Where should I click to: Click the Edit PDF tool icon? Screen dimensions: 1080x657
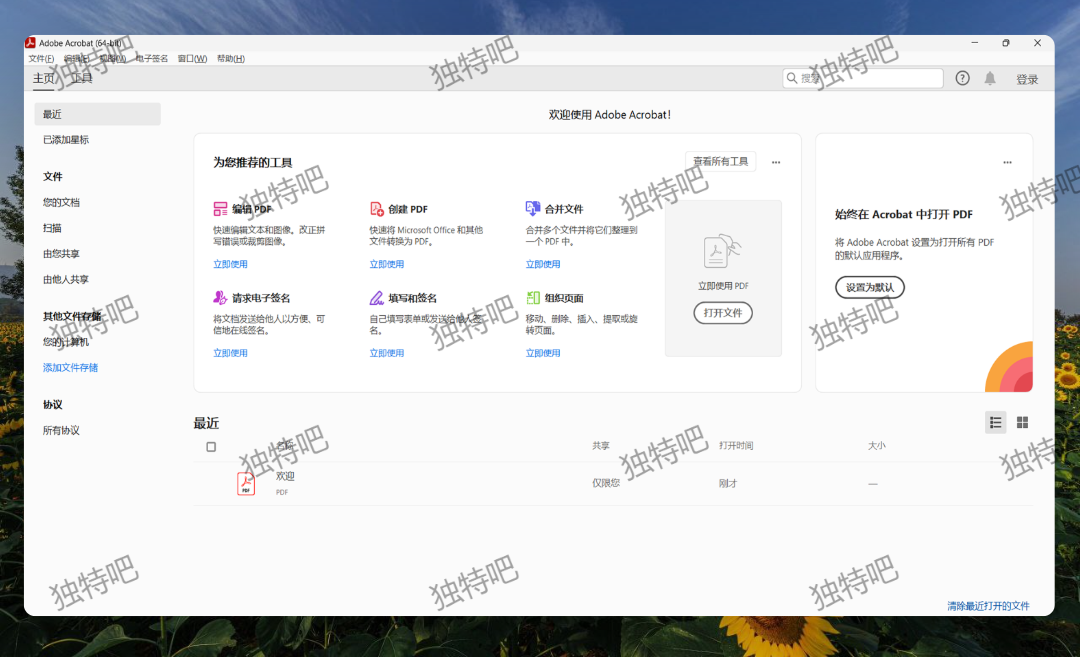pyautogui.click(x=220, y=209)
